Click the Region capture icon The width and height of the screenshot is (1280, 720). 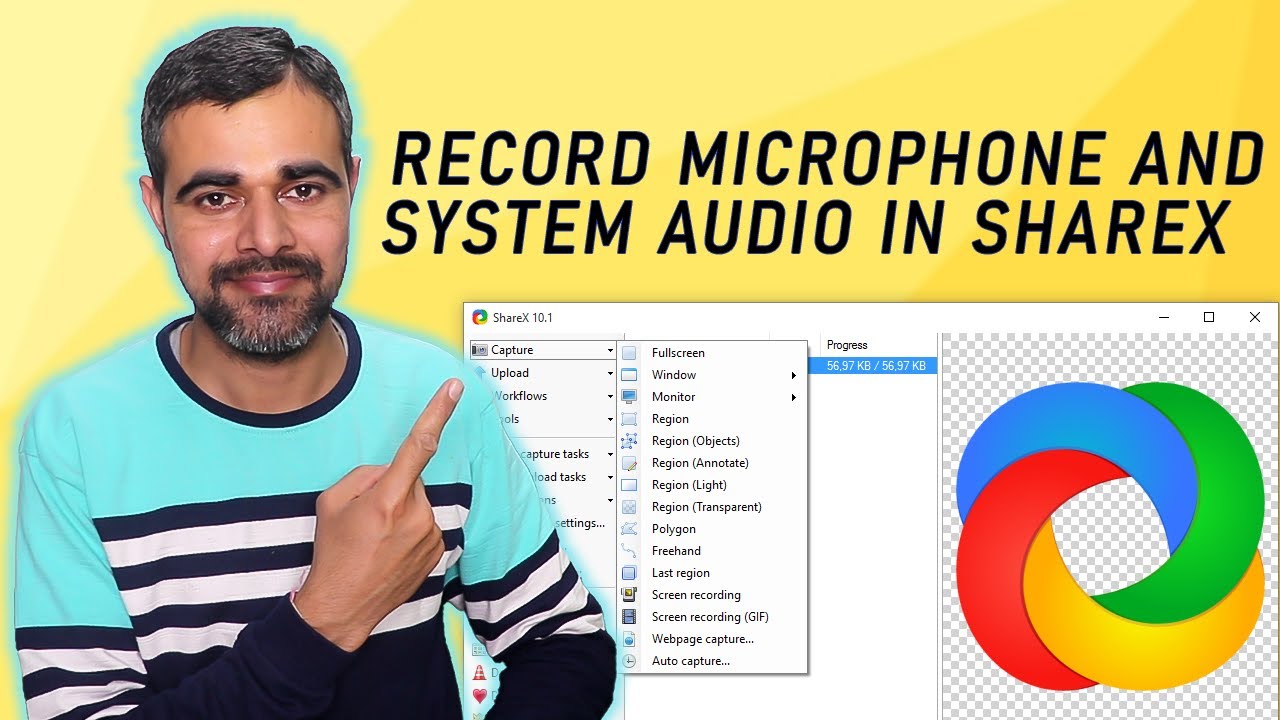[x=629, y=419]
